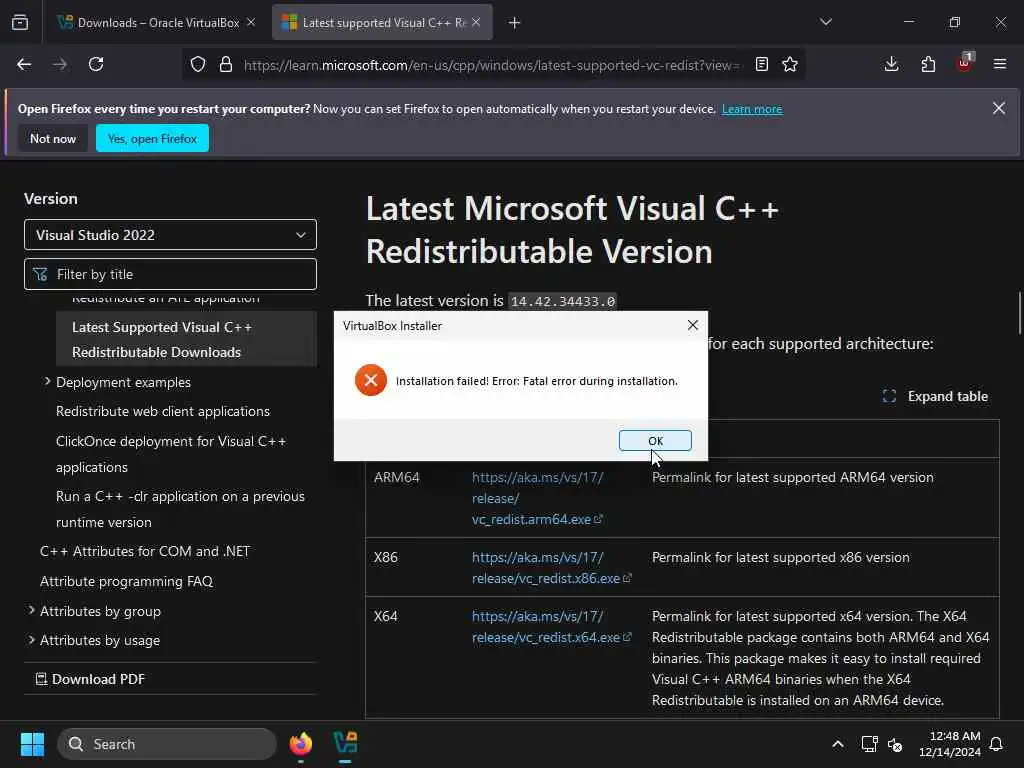The image size is (1024, 768).
Task: Close the VirtualBox Installer error dialog
Action: [693, 325]
